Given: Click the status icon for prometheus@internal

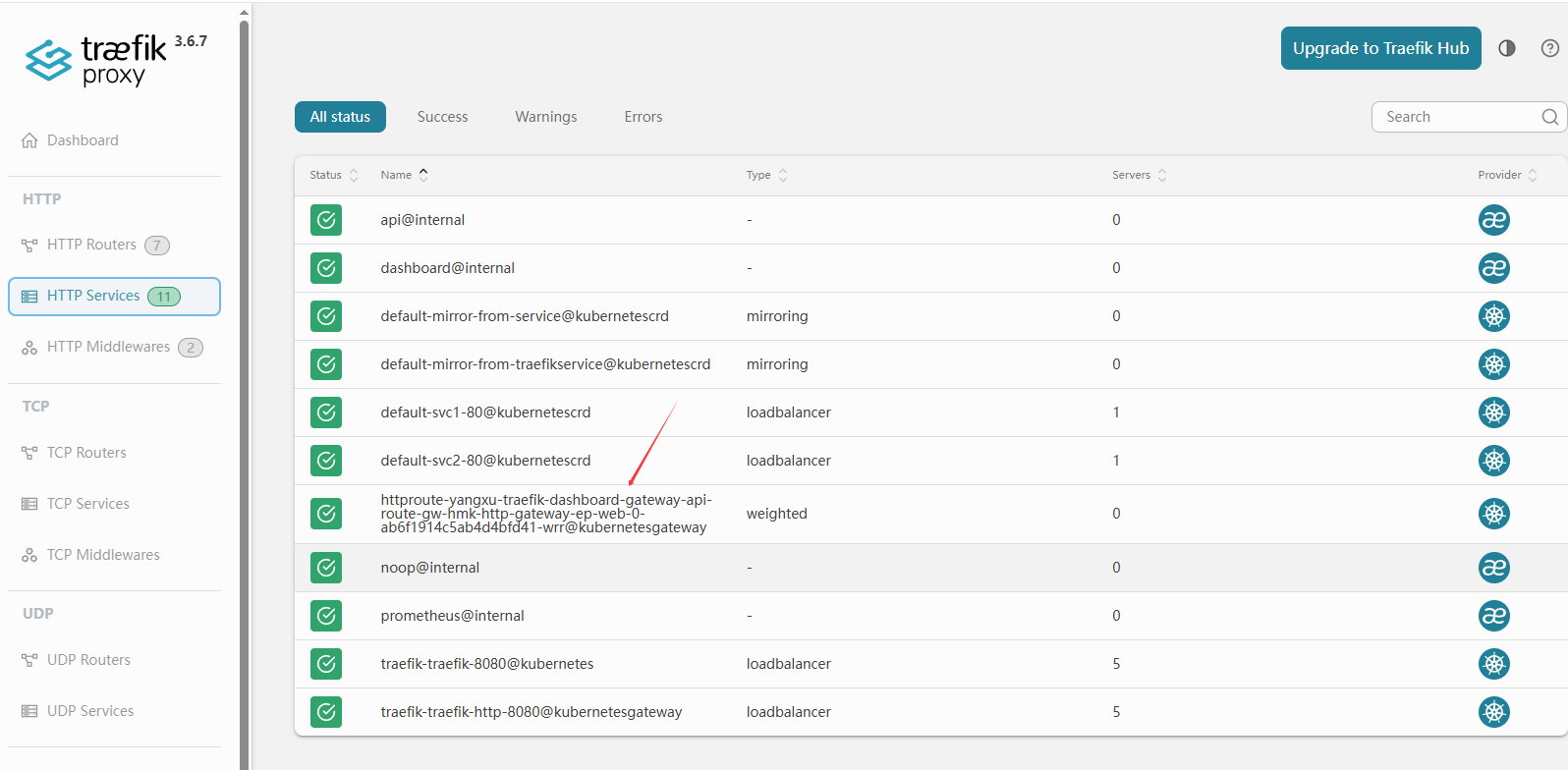Looking at the screenshot, I should coord(326,616).
